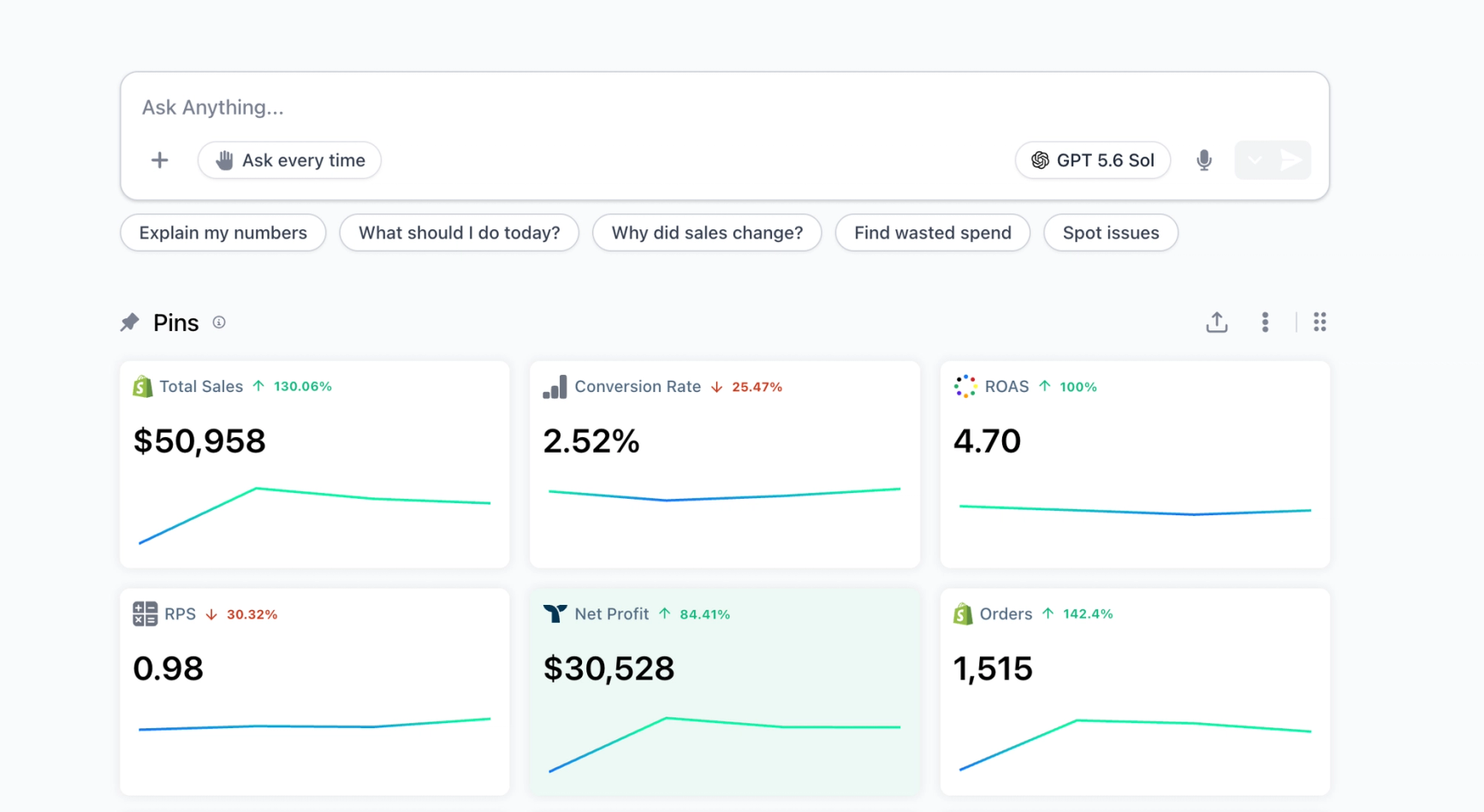Open the Ask every time permission selector
Screen dimensions: 1484x812
coord(289,160)
